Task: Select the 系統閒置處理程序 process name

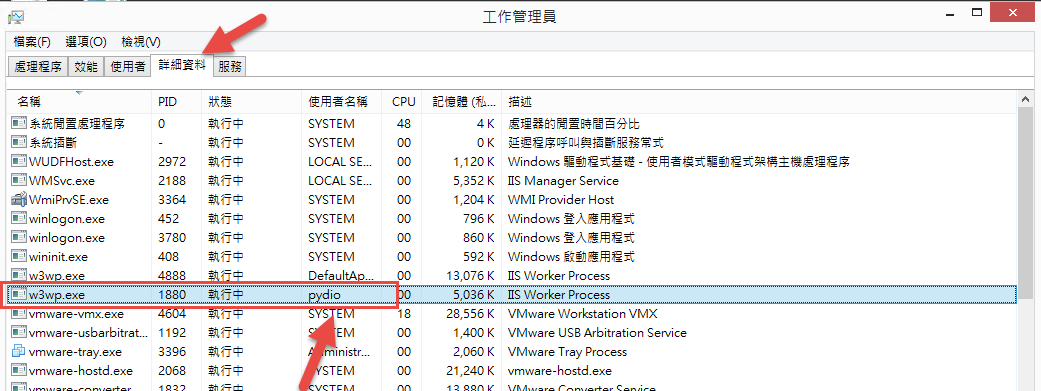Action: pos(77,123)
